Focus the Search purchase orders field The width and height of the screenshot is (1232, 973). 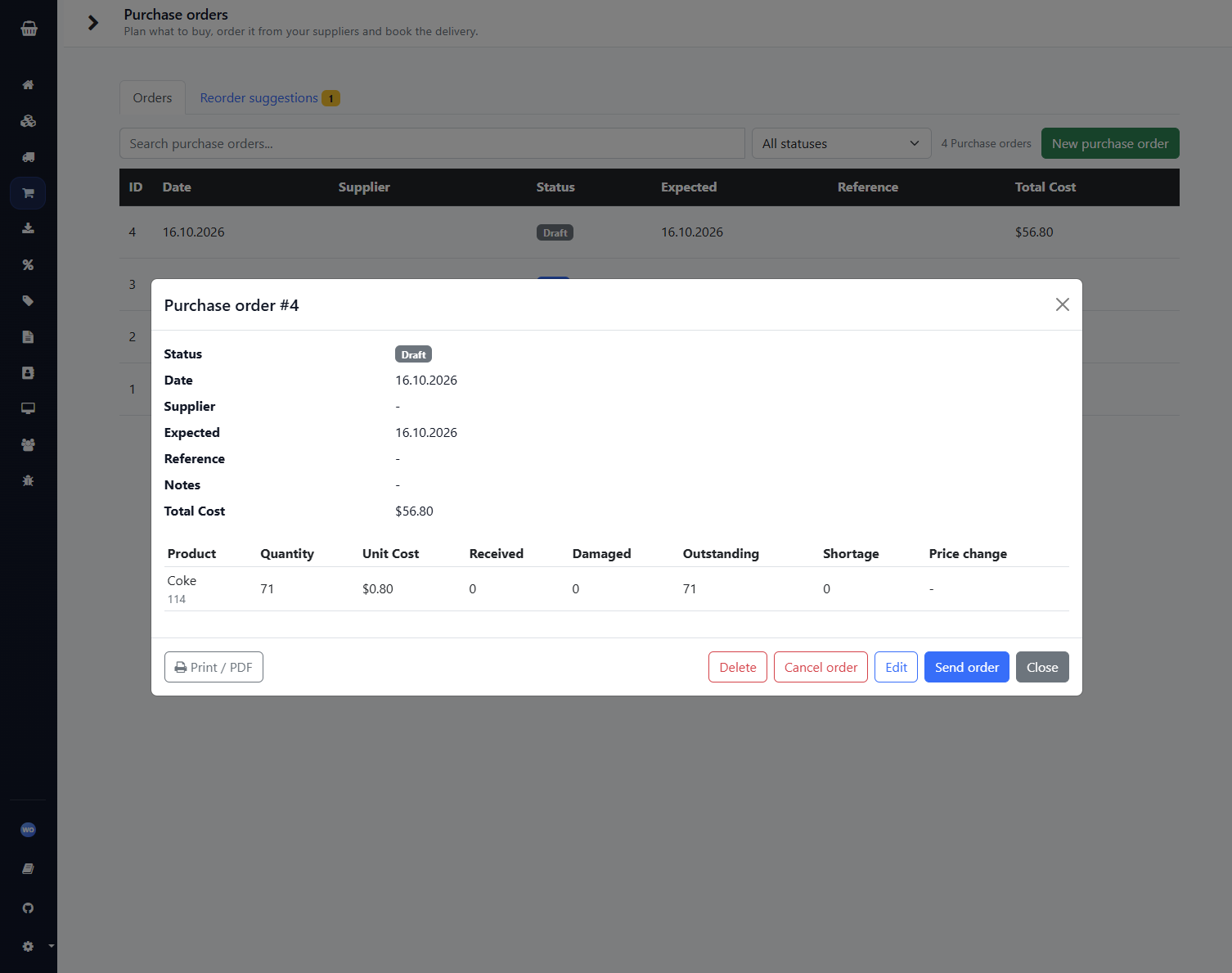pos(432,143)
